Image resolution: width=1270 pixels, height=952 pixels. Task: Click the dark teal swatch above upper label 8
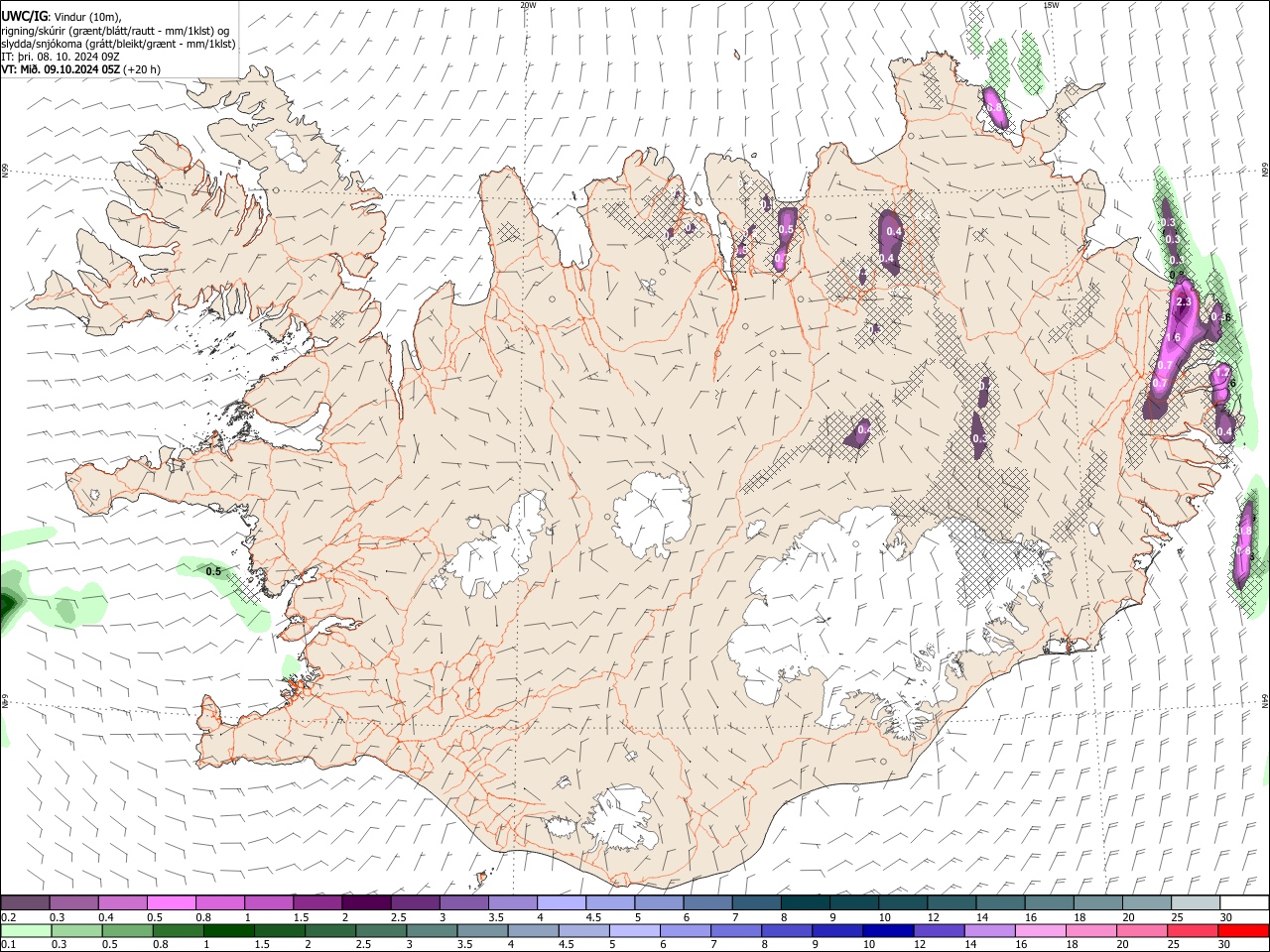[x=805, y=903]
